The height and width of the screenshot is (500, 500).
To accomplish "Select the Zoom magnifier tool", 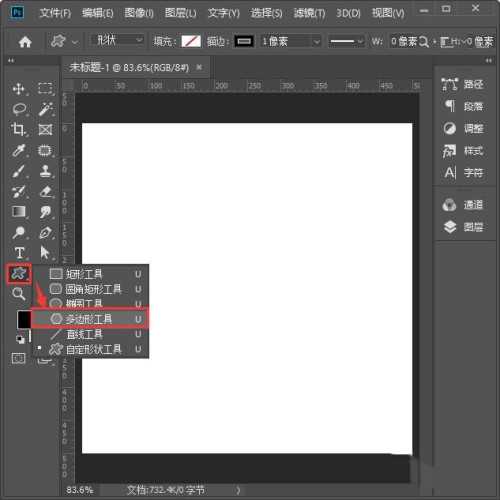I will pyautogui.click(x=19, y=294).
